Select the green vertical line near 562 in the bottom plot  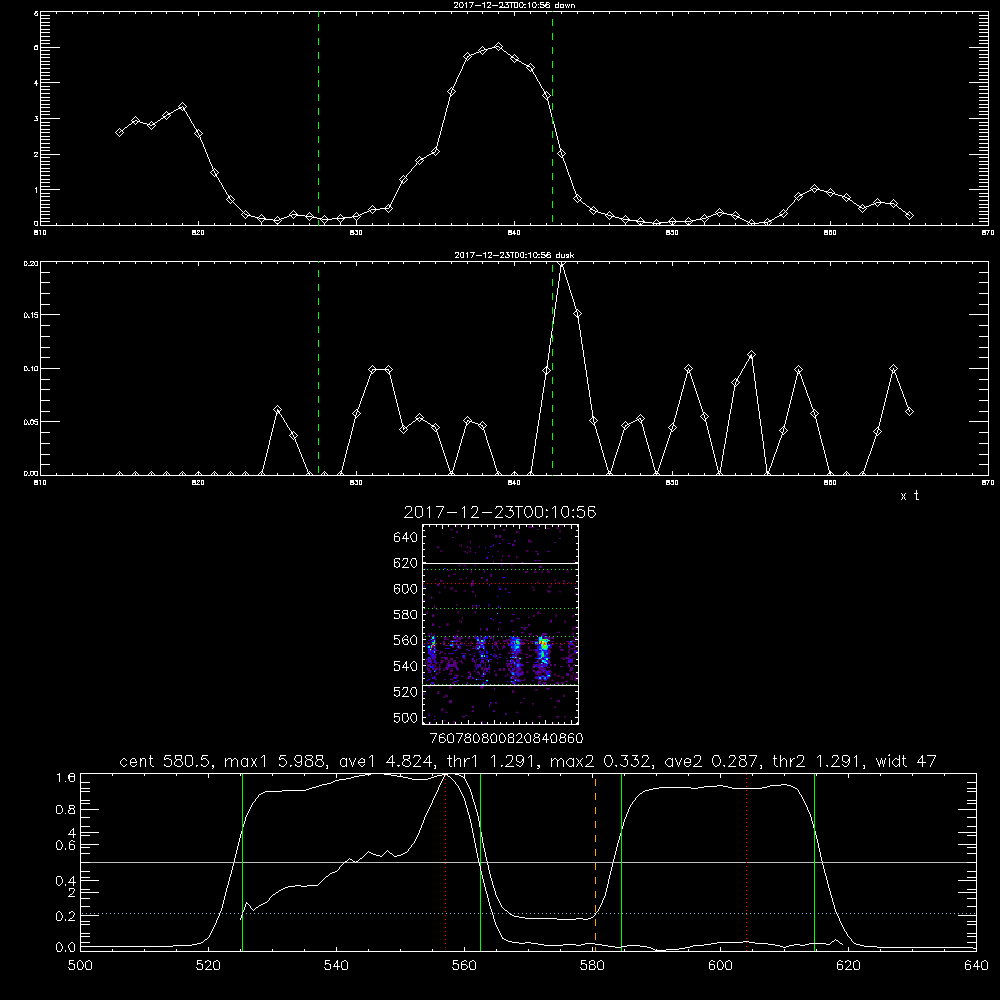pos(480,862)
